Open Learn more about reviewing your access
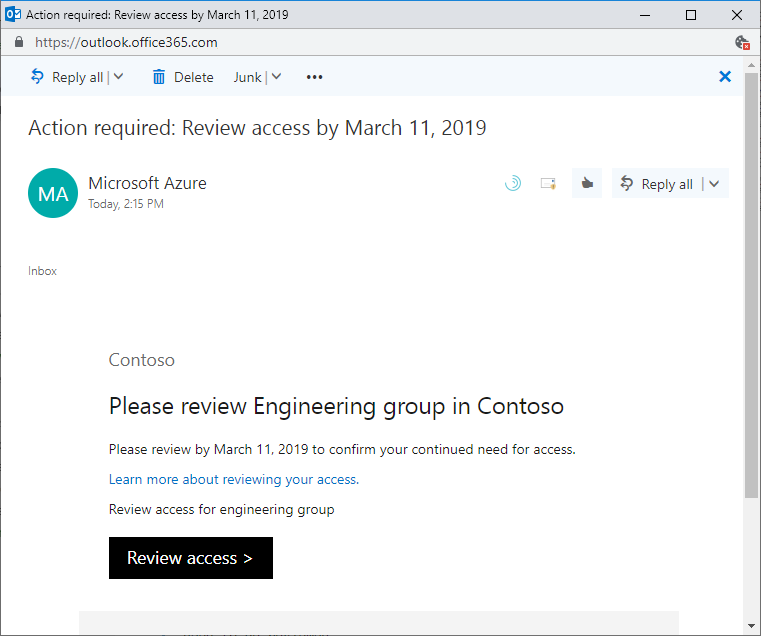Screen dimensions: 761x636 pos(233,479)
